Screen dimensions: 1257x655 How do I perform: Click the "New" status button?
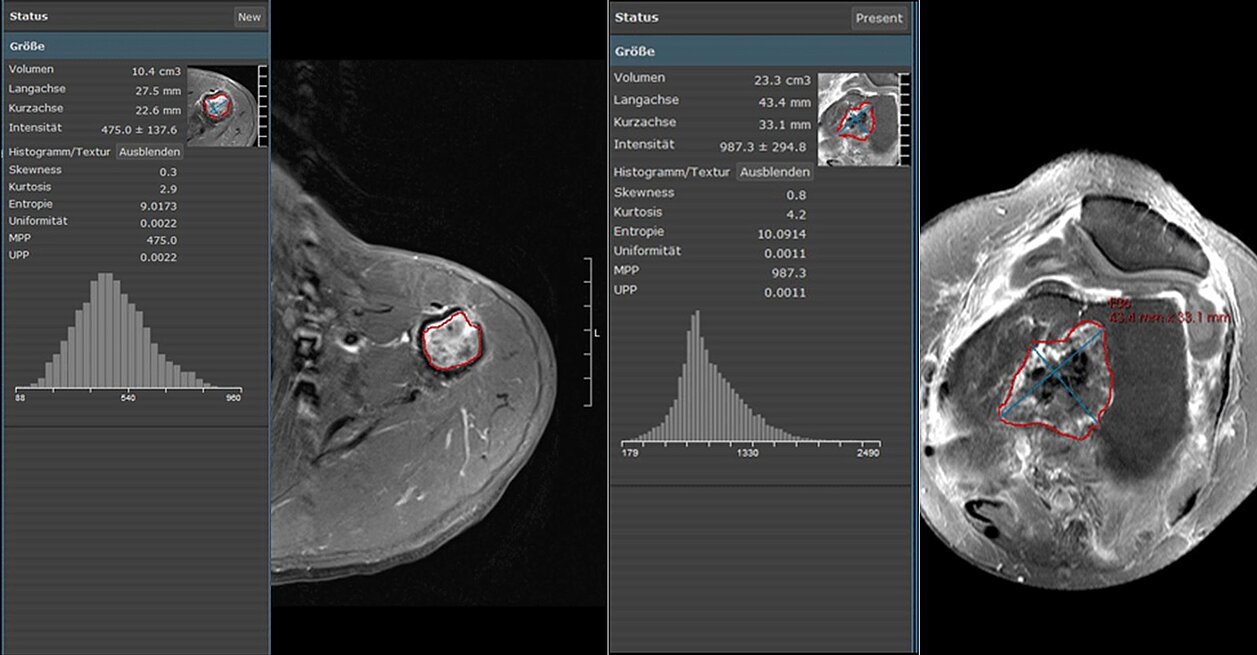249,17
